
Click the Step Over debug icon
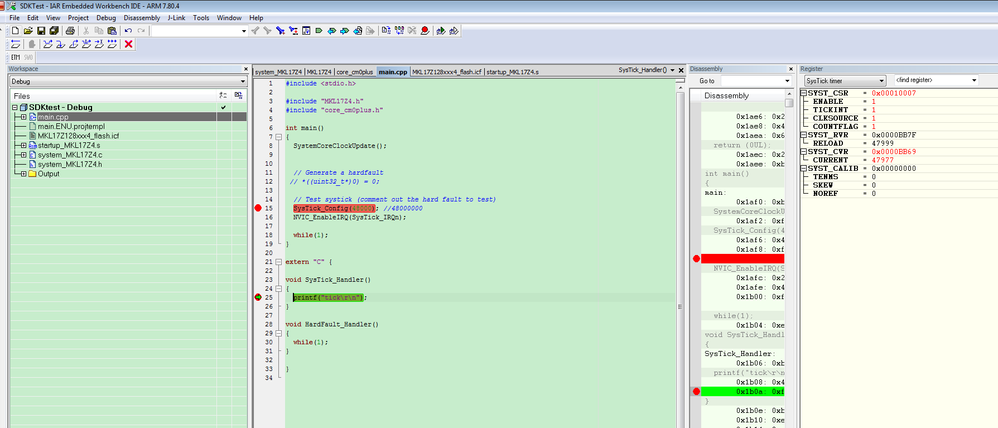click(47, 44)
